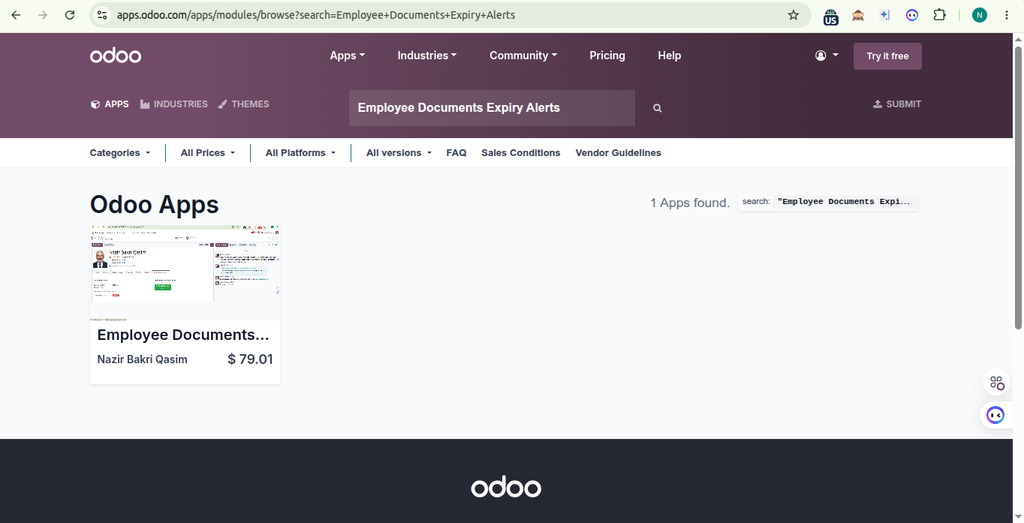
Task: Click the Try it free button
Action: (888, 56)
